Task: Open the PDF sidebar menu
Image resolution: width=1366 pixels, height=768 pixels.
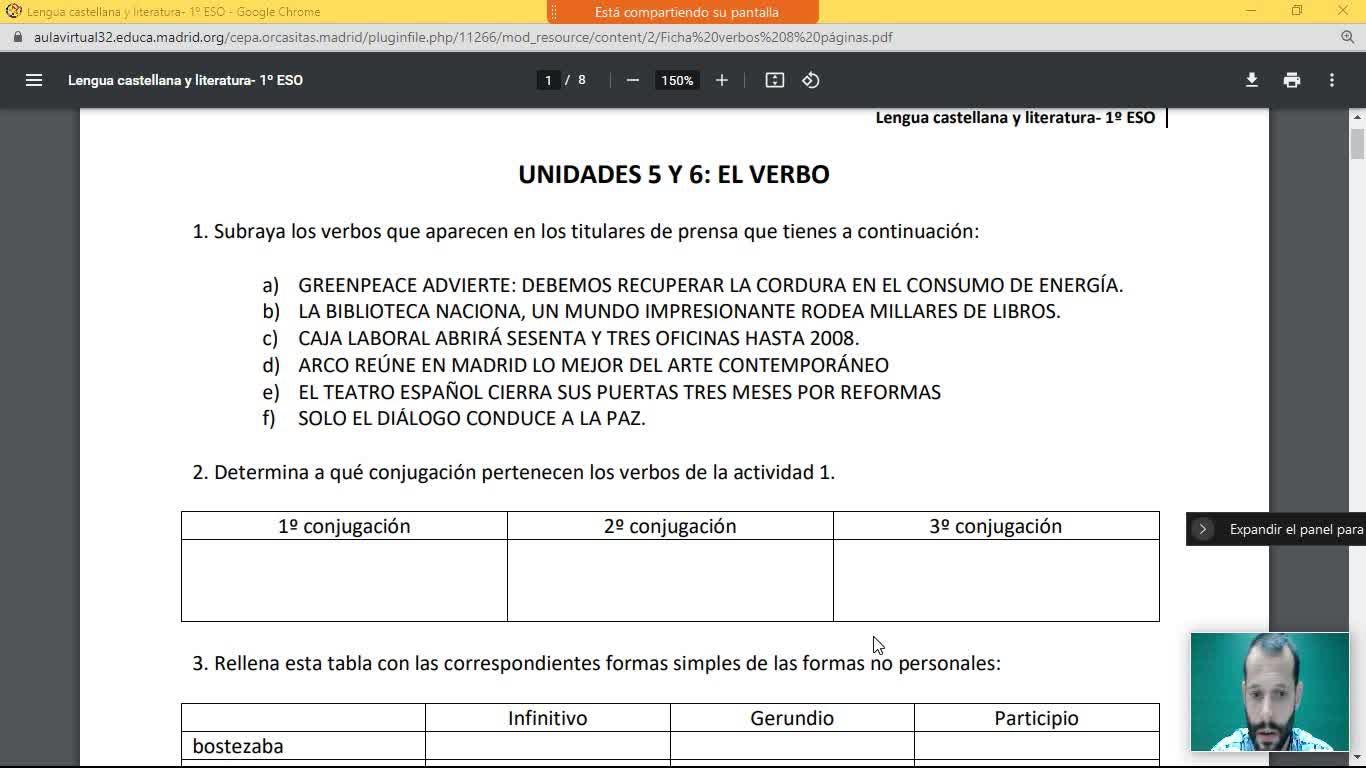Action: pyautogui.click(x=34, y=80)
